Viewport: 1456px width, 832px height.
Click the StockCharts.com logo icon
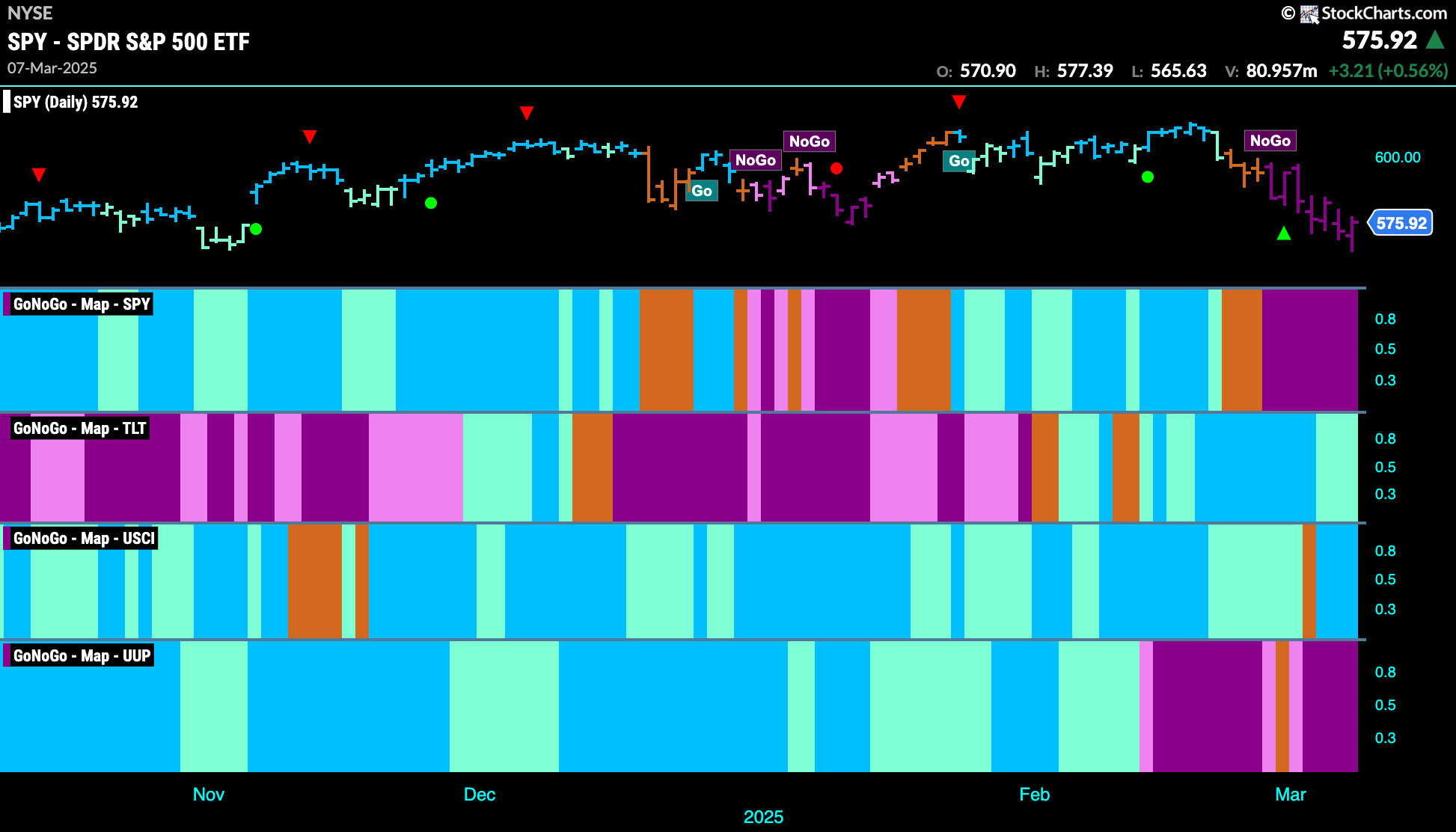(x=1309, y=14)
